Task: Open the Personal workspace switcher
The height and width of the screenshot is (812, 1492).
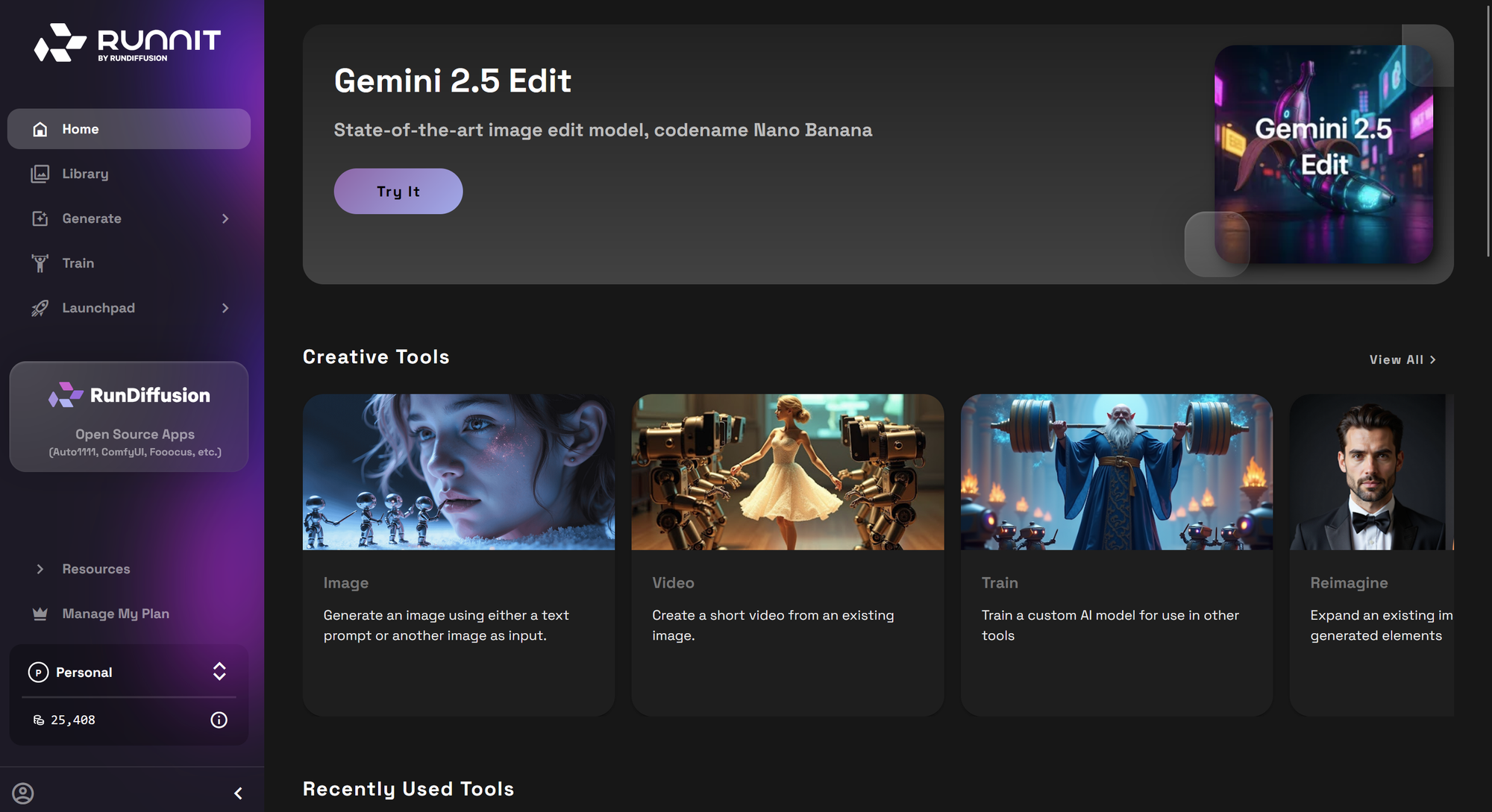Action: 219,671
